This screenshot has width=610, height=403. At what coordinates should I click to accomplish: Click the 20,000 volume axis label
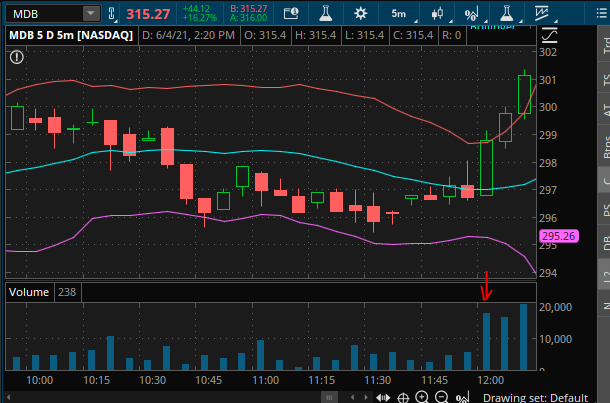coord(556,307)
